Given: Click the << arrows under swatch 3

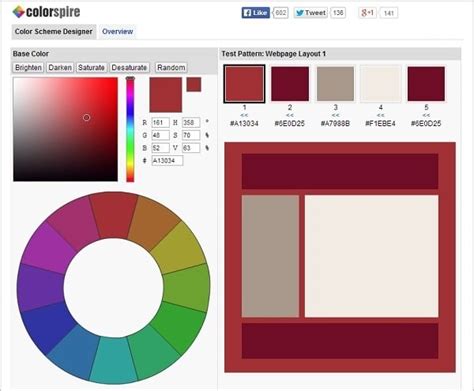Looking at the screenshot, I should tap(335, 115).
